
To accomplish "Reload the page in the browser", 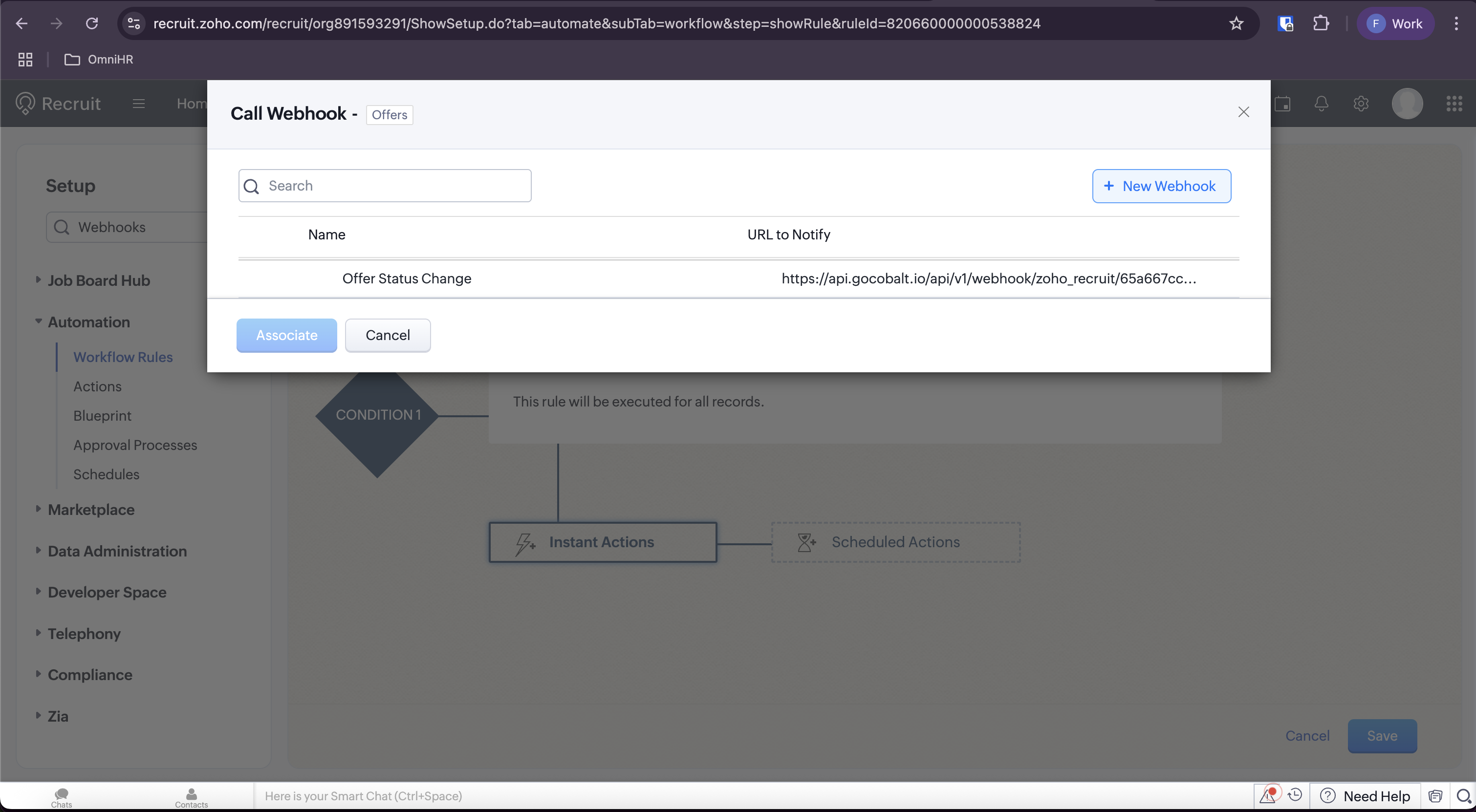I will click(x=92, y=23).
